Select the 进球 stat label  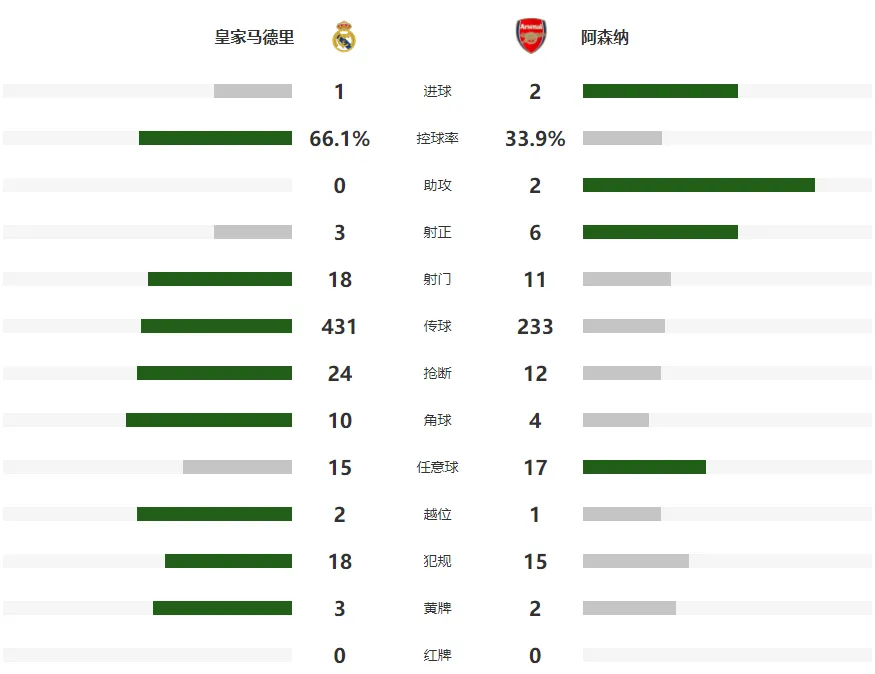tap(437, 91)
